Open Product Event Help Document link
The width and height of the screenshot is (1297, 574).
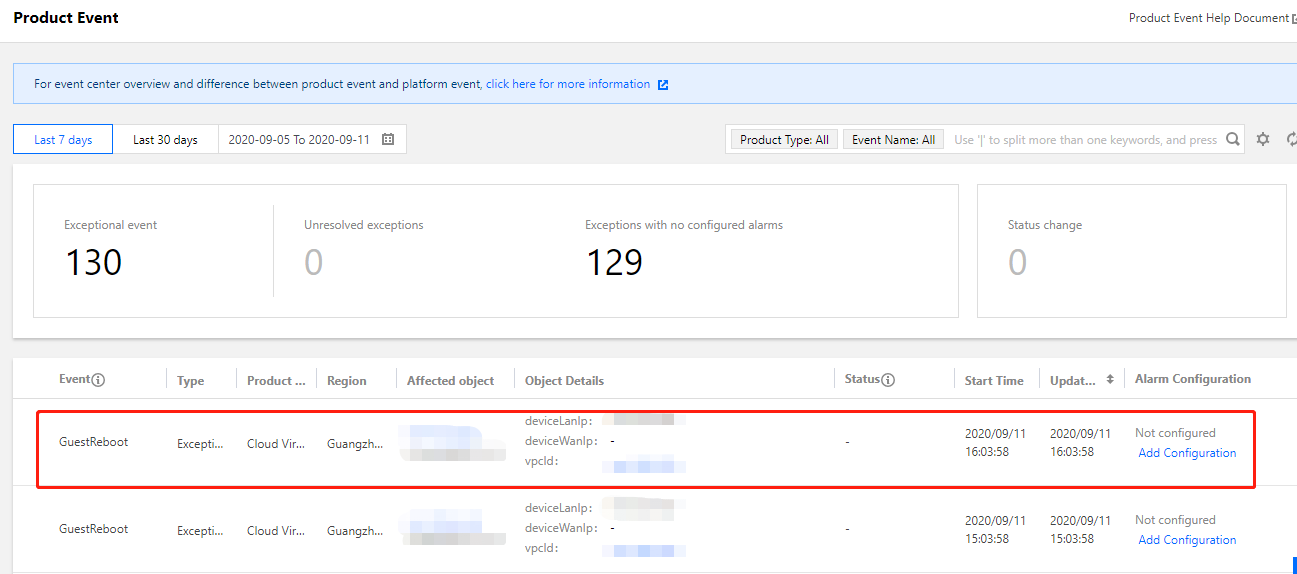coord(1208,18)
